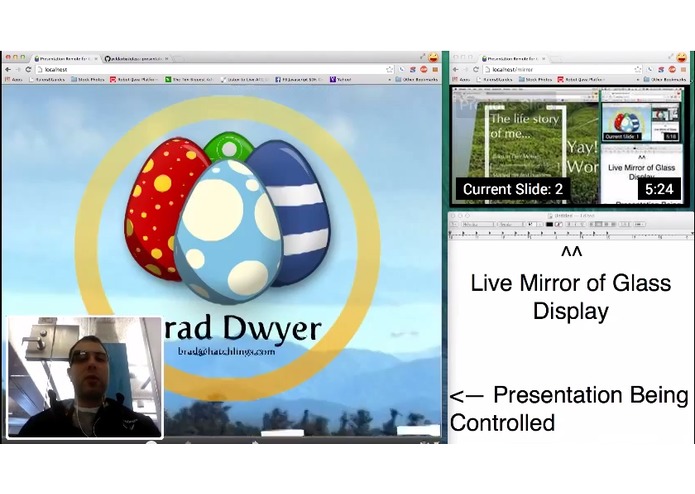Click the smiley face icon in mirror browser

pyautogui.click(x=682, y=57)
